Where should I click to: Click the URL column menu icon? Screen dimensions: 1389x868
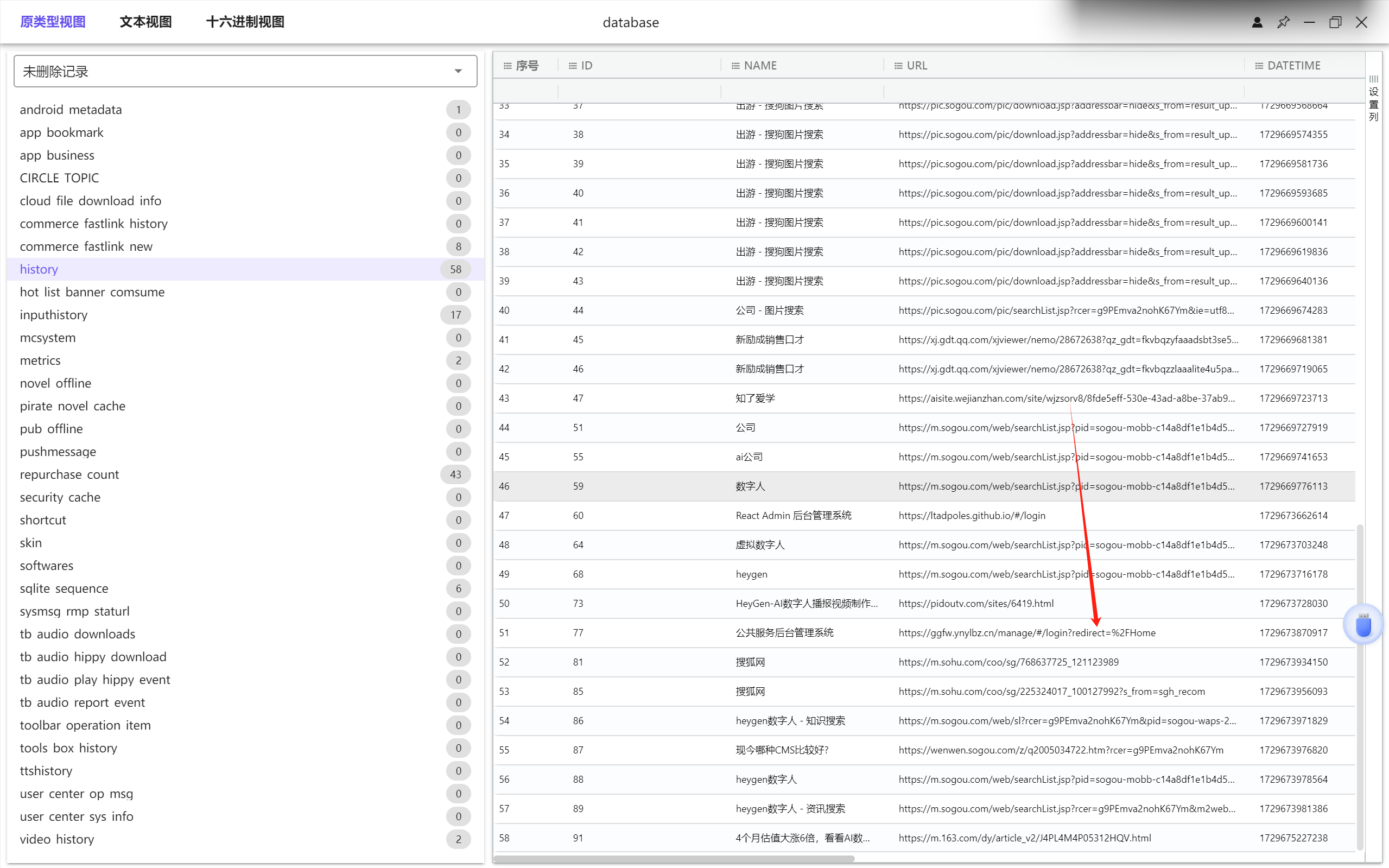point(898,66)
